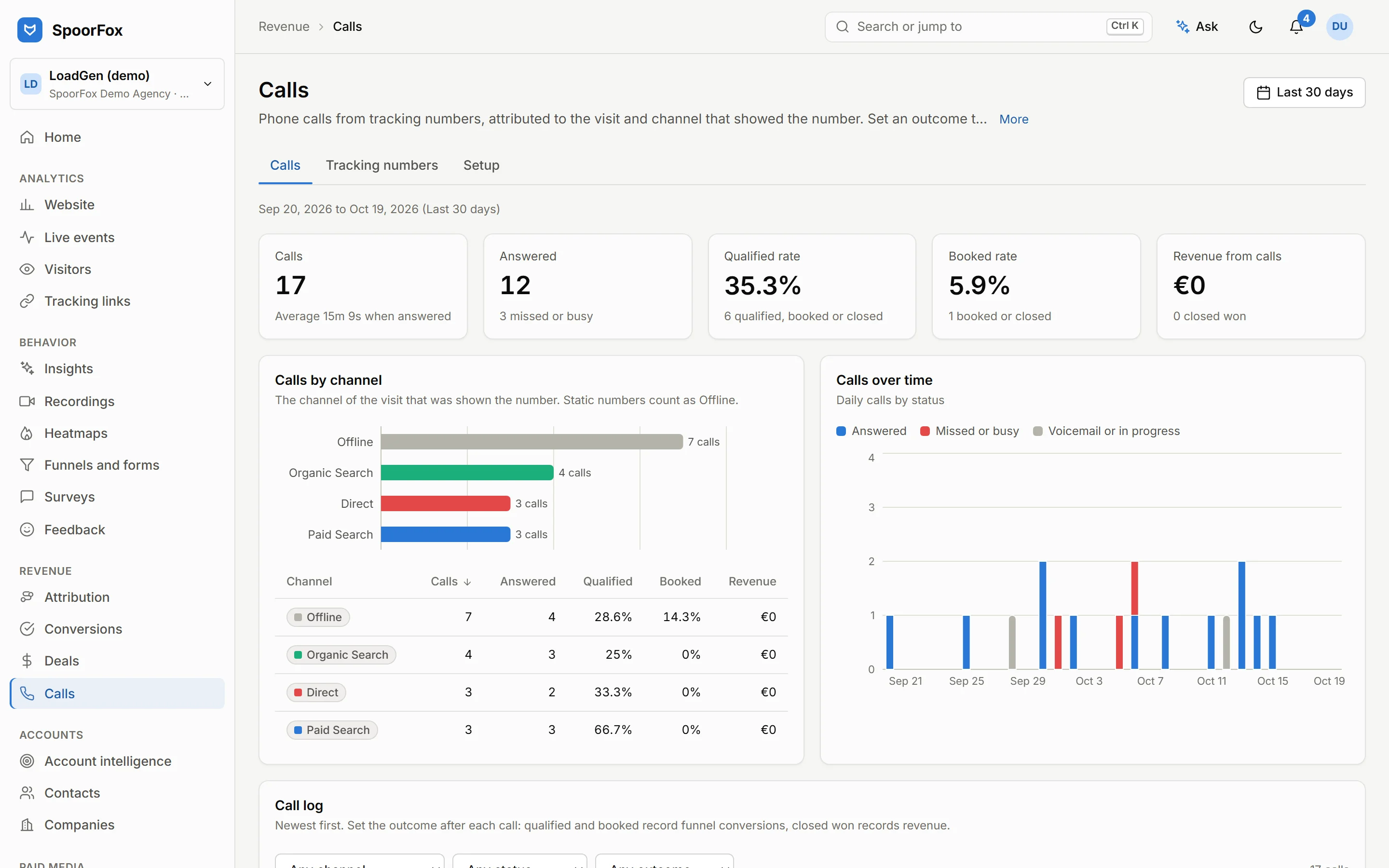Open Heatmaps flame item

(x=117, y=434)
